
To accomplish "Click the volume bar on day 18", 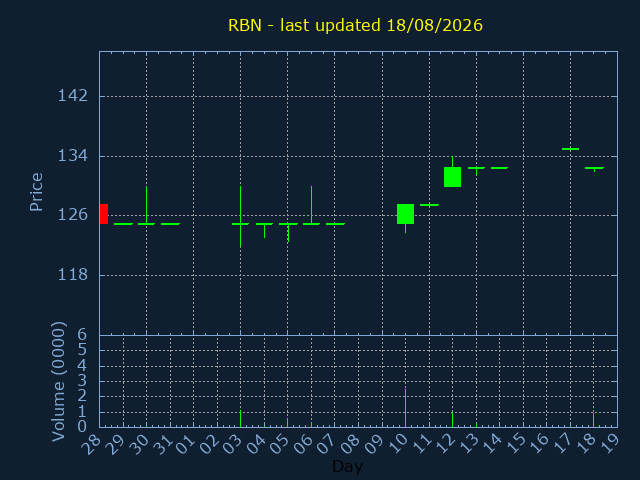I will coord(593,420).
